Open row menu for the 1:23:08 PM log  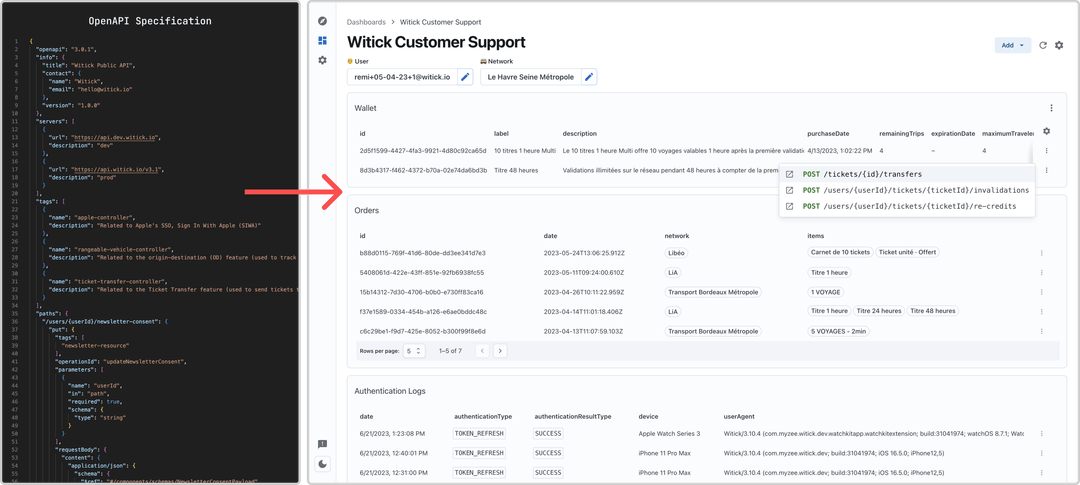pyautogui.click(x=1041, y=434)
